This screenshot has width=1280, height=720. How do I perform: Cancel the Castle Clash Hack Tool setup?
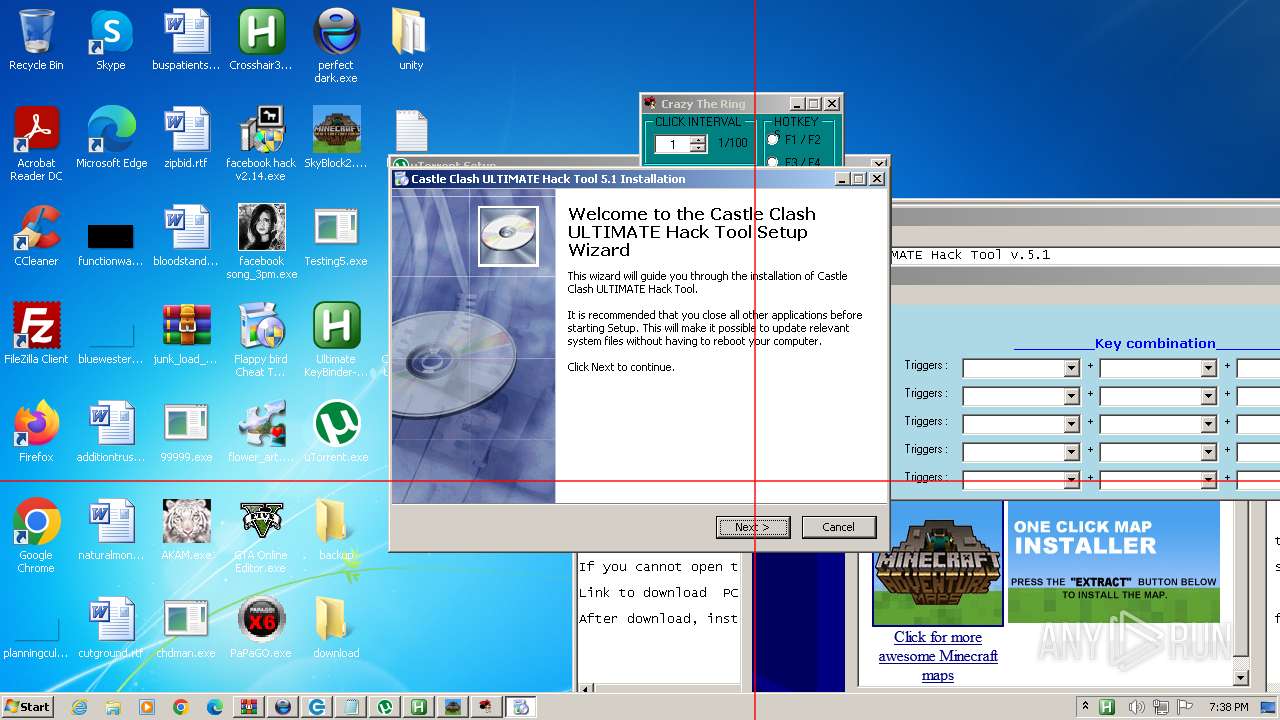click(x=839, y=527)
